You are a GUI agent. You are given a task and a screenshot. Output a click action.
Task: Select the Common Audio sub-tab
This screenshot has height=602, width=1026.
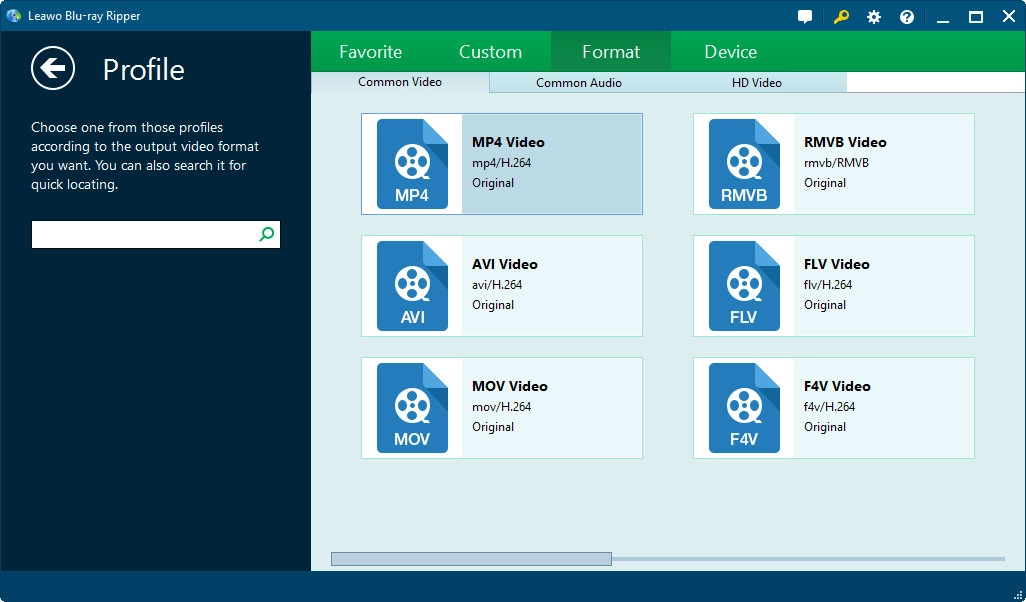(x=578, y=83)
